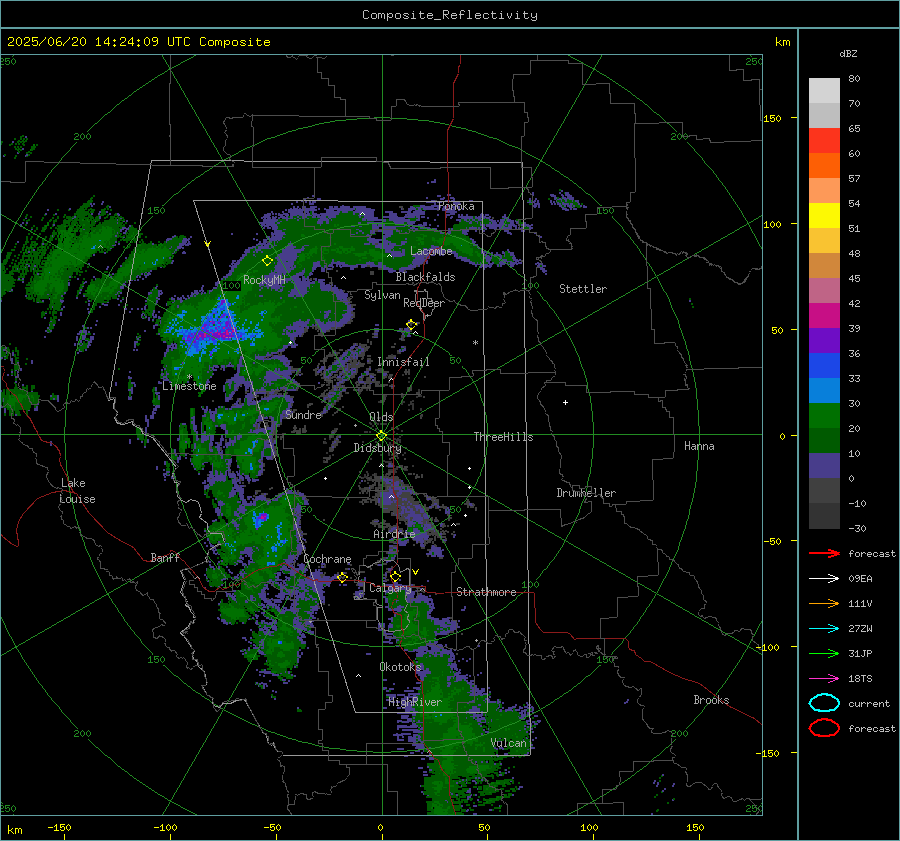
Task: Select the light gray 80 dBZ swatch
Action: [x=824, y=90]
